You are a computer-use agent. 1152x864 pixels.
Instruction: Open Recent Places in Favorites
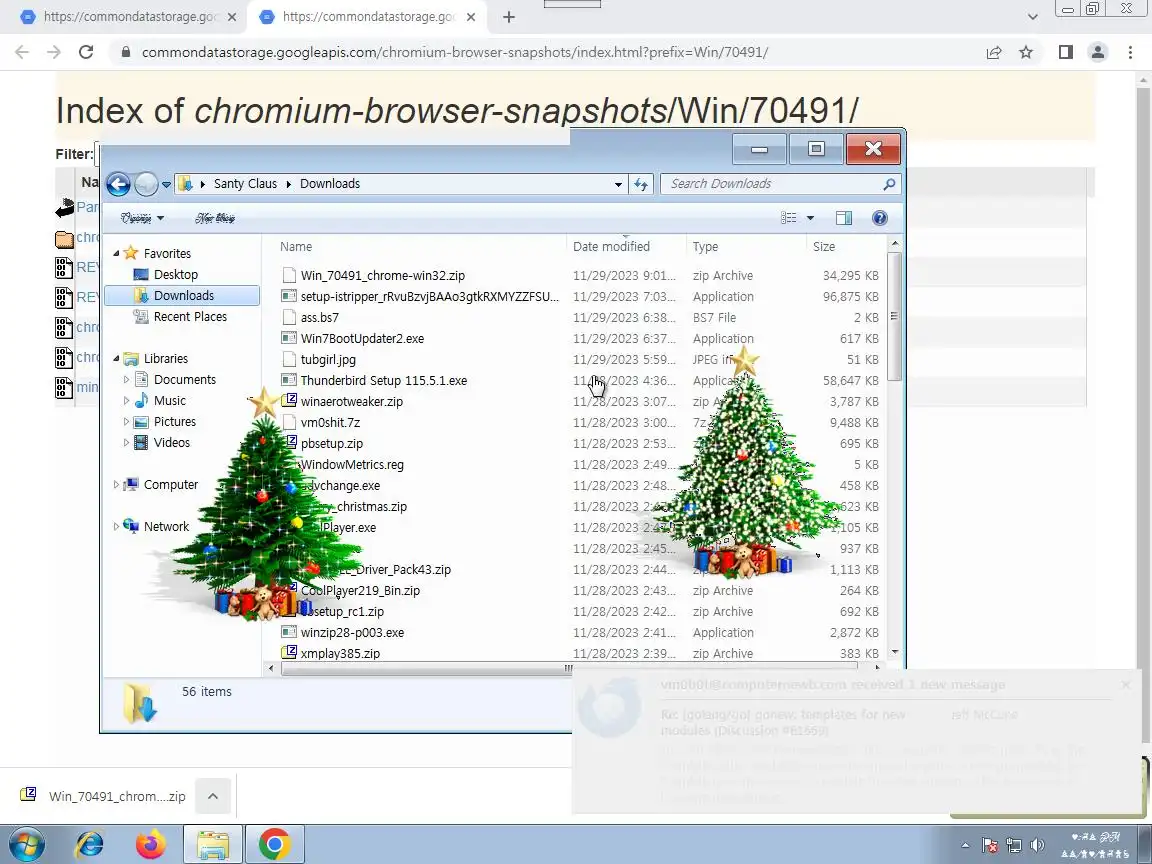click(190, 317)
